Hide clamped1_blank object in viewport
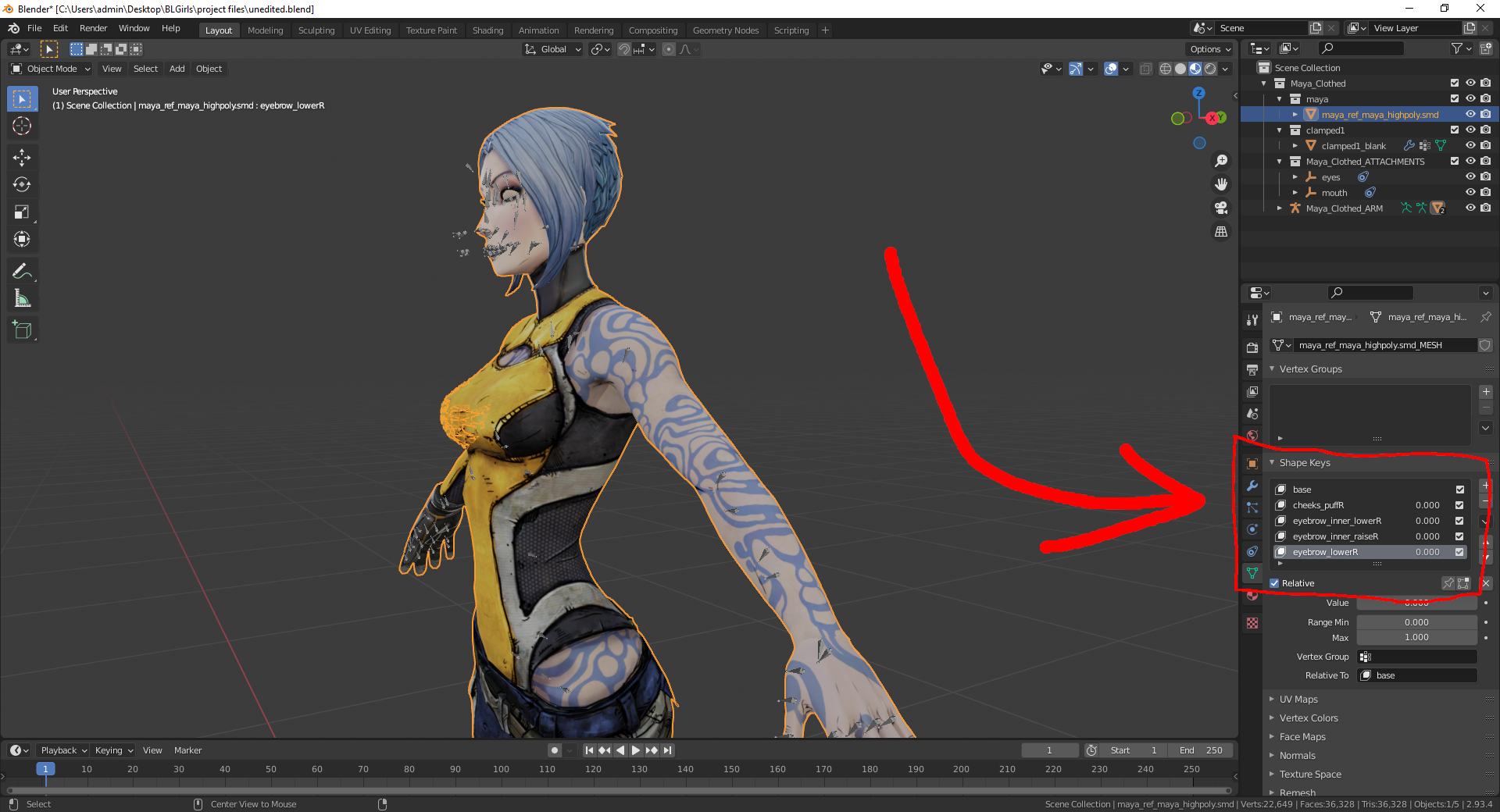The width and height of the screenshot is (1500, 812). (x=1470, y=146)
